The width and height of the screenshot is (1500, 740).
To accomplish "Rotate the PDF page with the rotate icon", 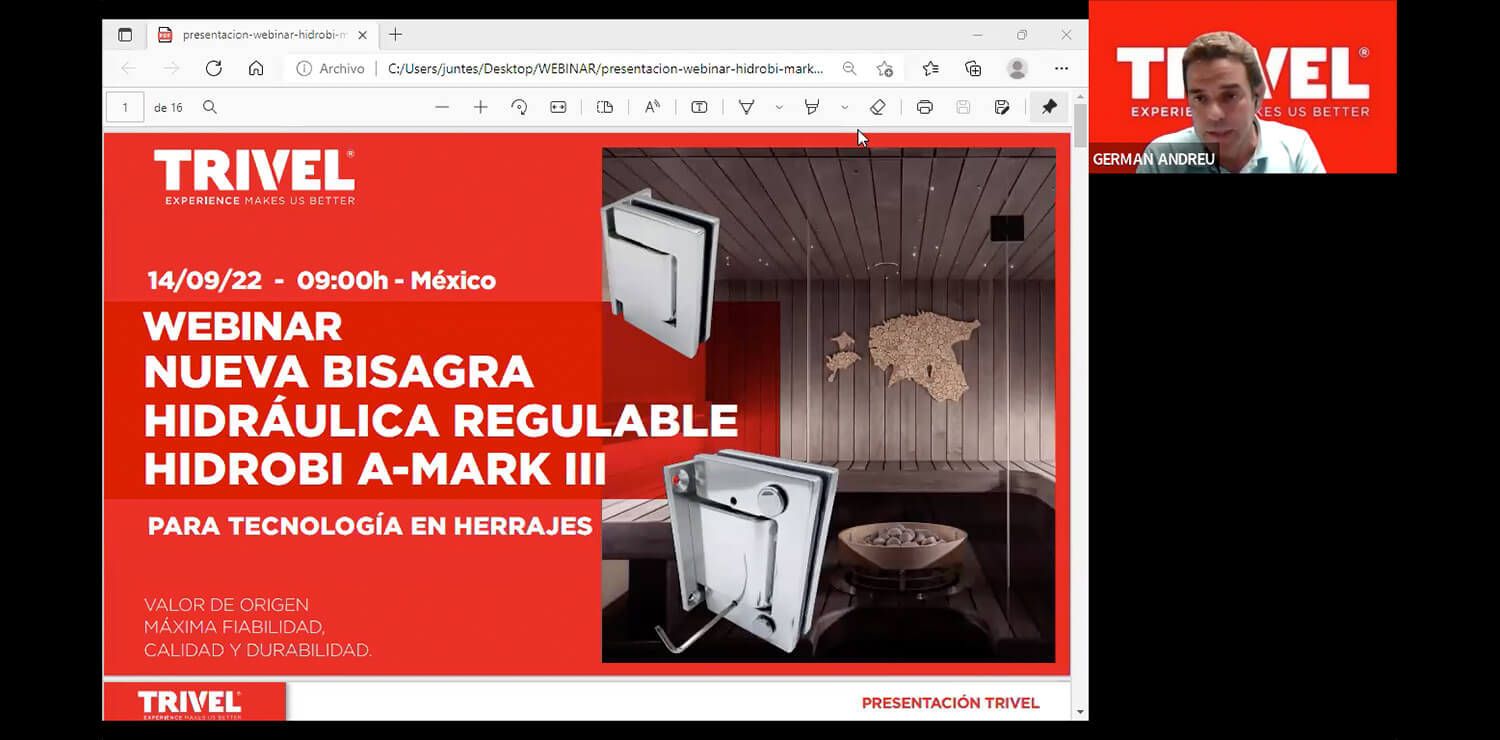I will pos(519,107).
